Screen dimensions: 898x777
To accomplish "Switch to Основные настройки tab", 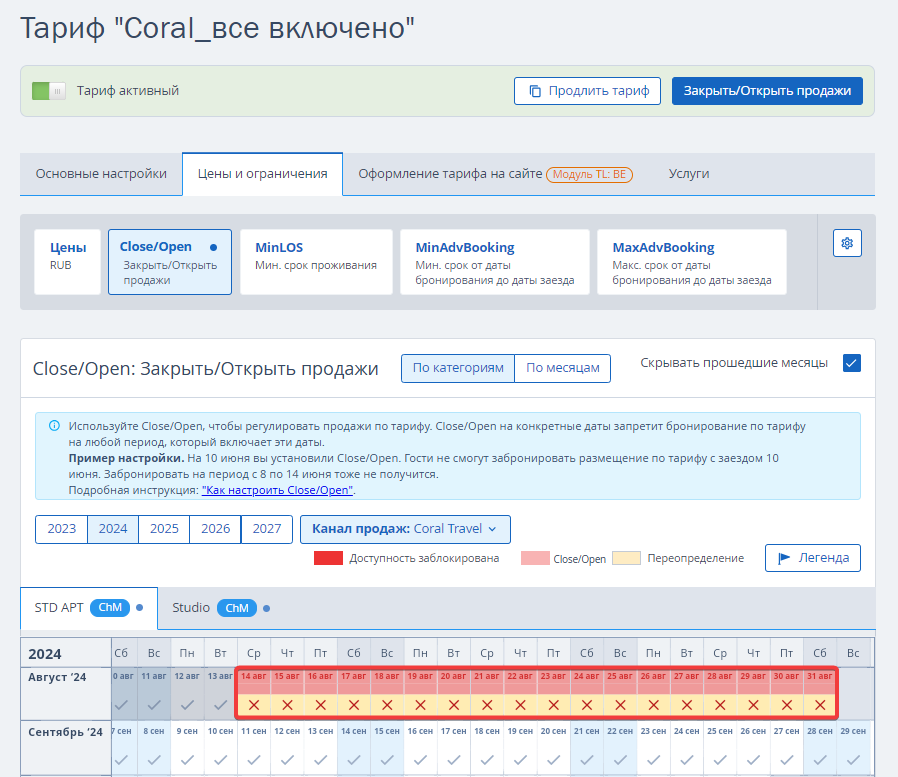I will [101, 173].
